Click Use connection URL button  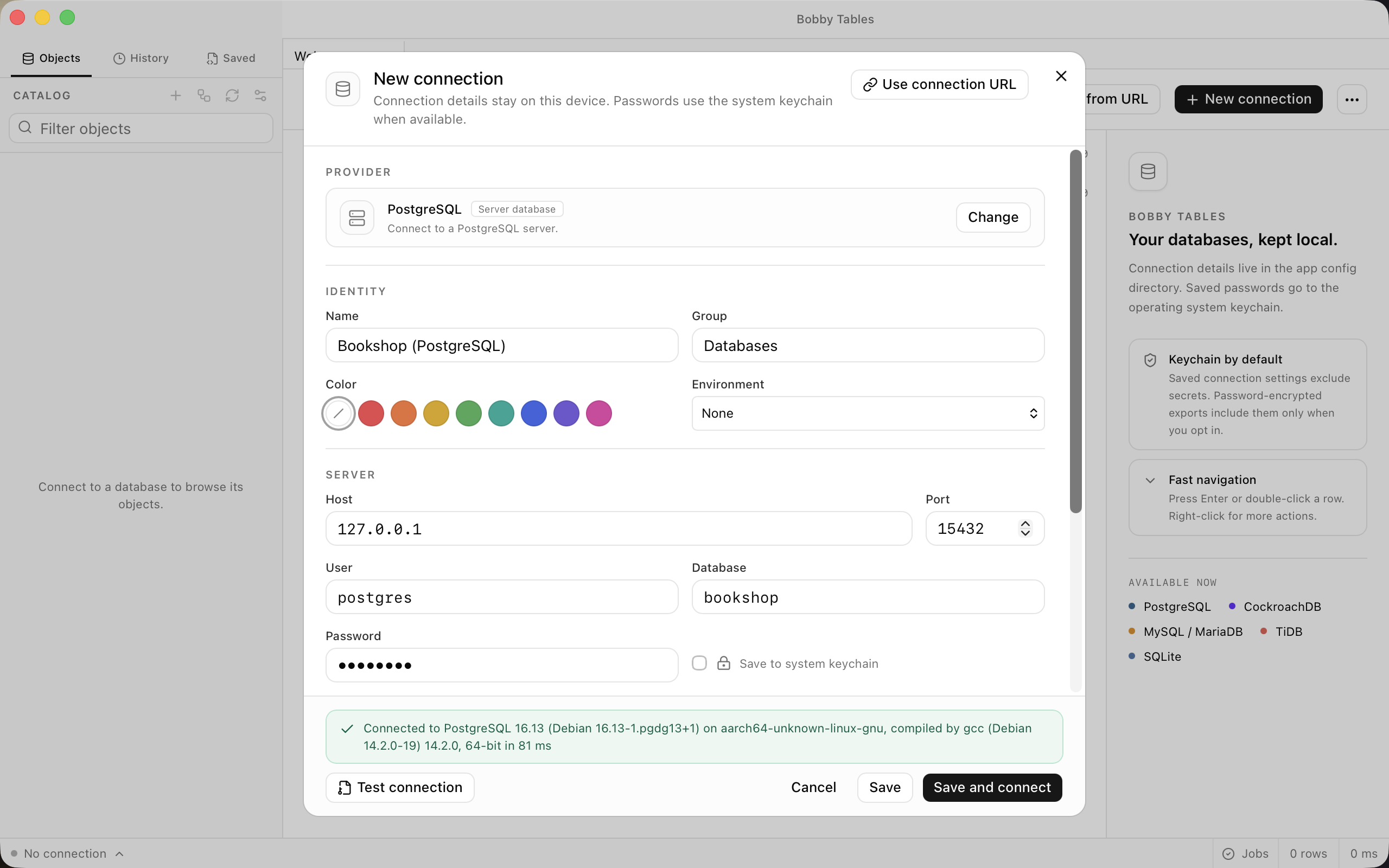(940, 85)
